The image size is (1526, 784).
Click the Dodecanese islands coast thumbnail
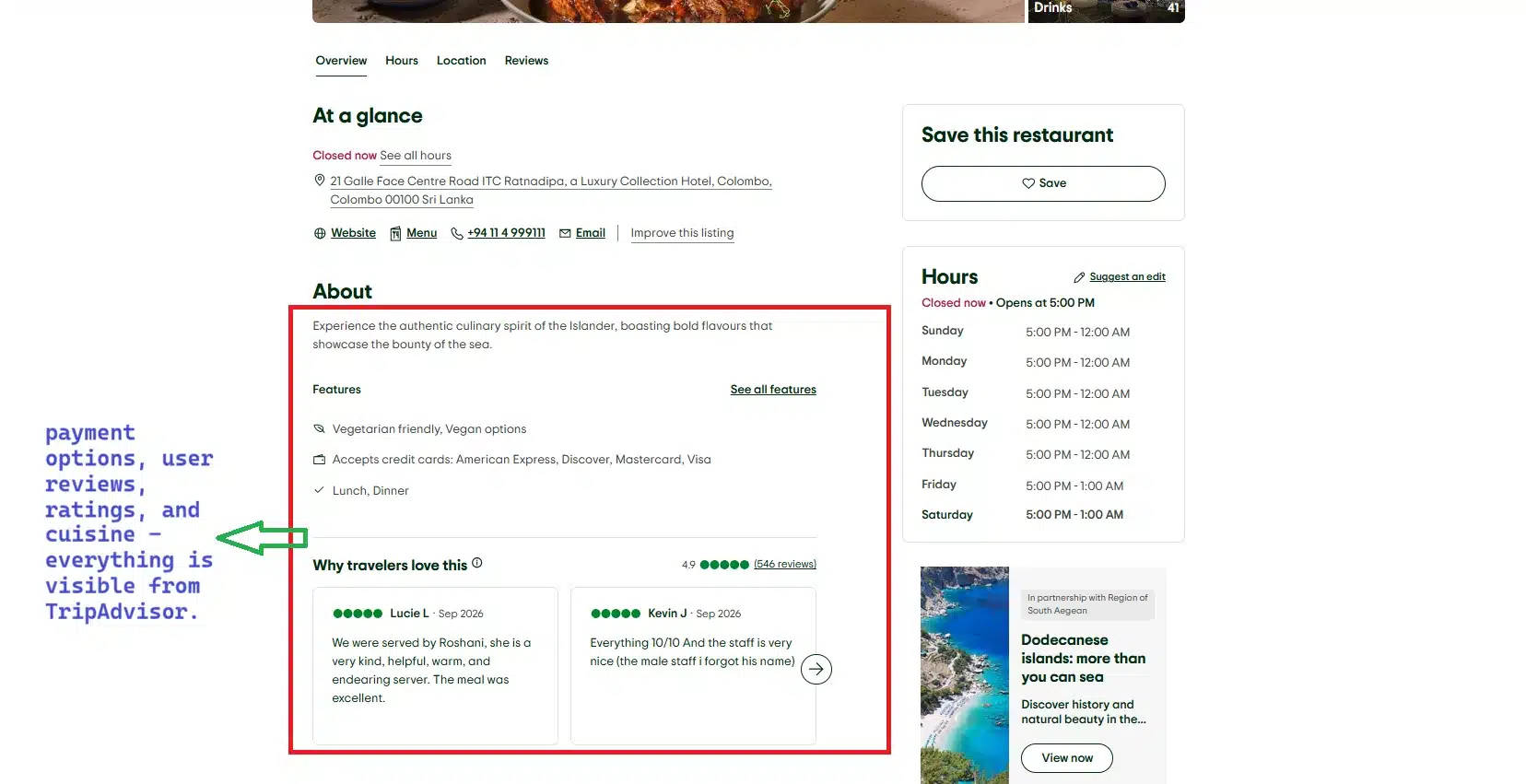965,675
